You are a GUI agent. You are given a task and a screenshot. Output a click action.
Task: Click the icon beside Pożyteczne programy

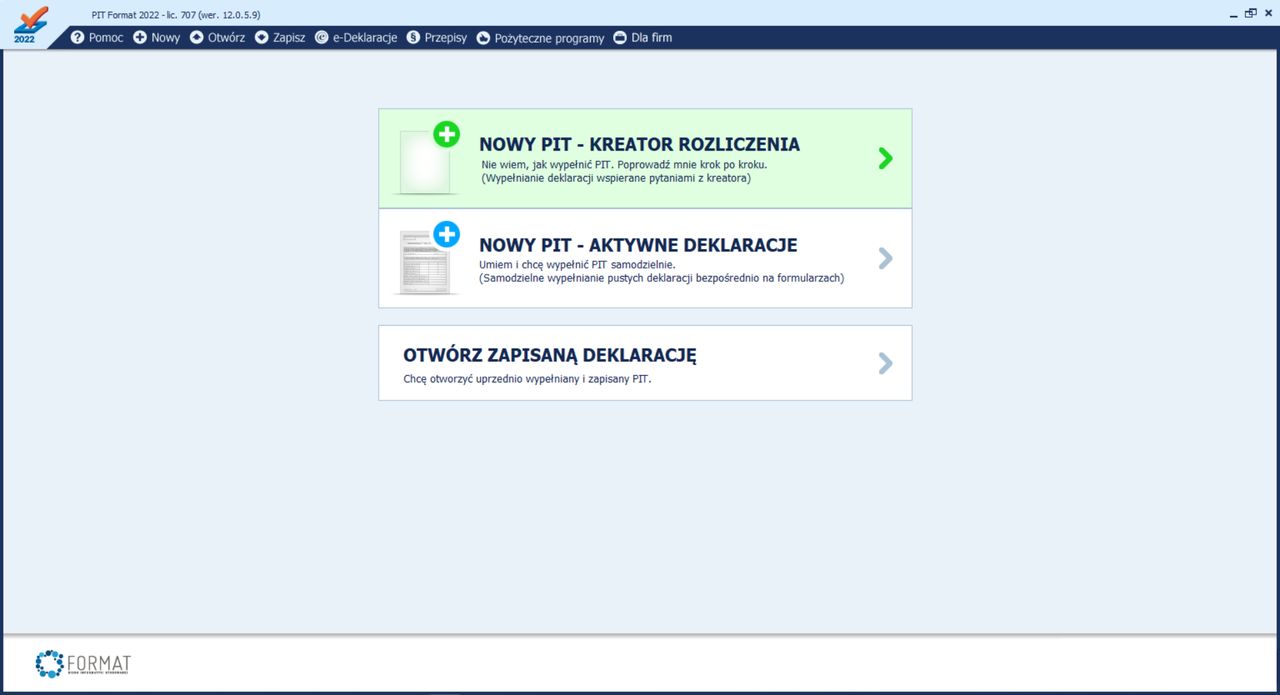(483, 38)
